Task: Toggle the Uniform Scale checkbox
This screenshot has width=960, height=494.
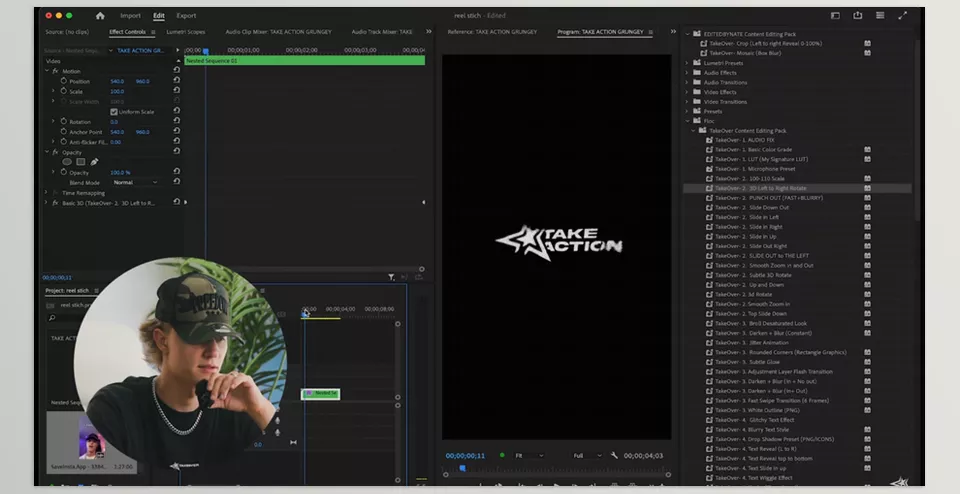Action: 114,112
